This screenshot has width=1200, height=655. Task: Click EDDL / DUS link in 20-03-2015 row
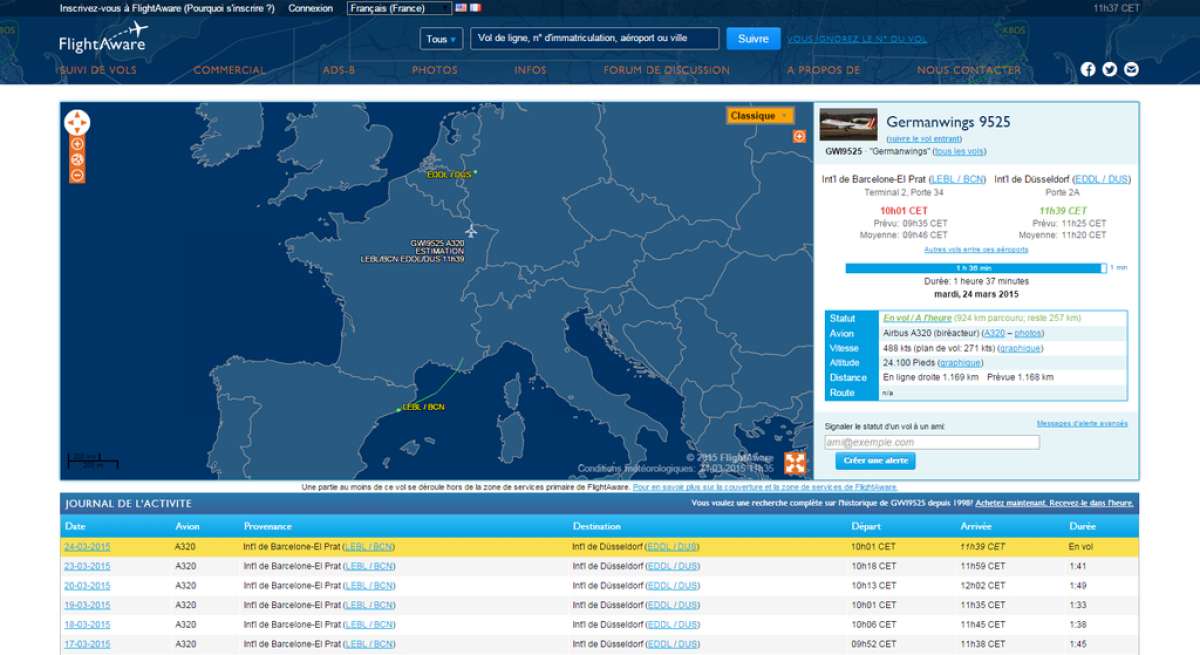(x=672, y=586)
